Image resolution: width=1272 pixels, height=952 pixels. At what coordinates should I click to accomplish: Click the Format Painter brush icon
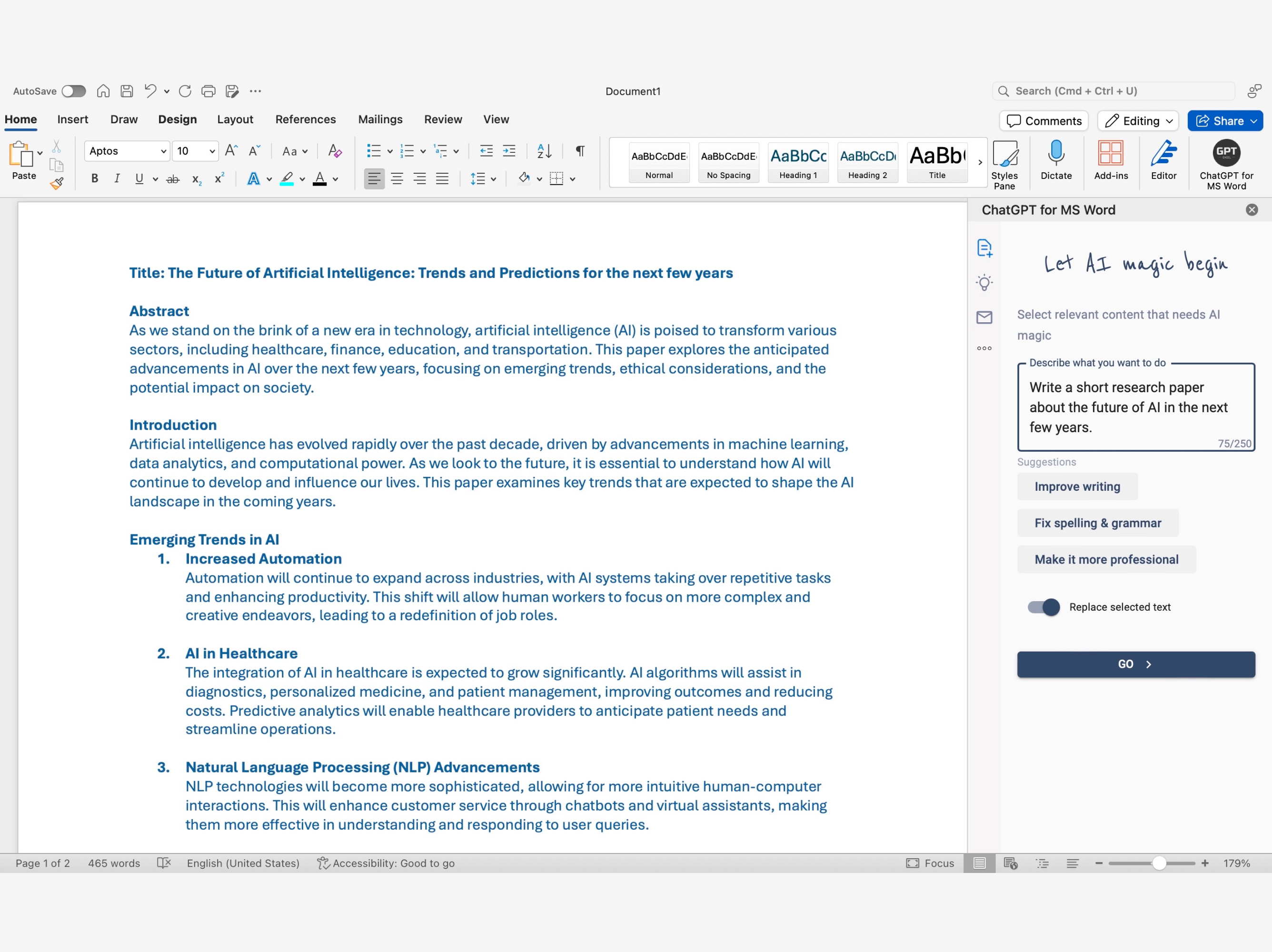coord(56,184)
